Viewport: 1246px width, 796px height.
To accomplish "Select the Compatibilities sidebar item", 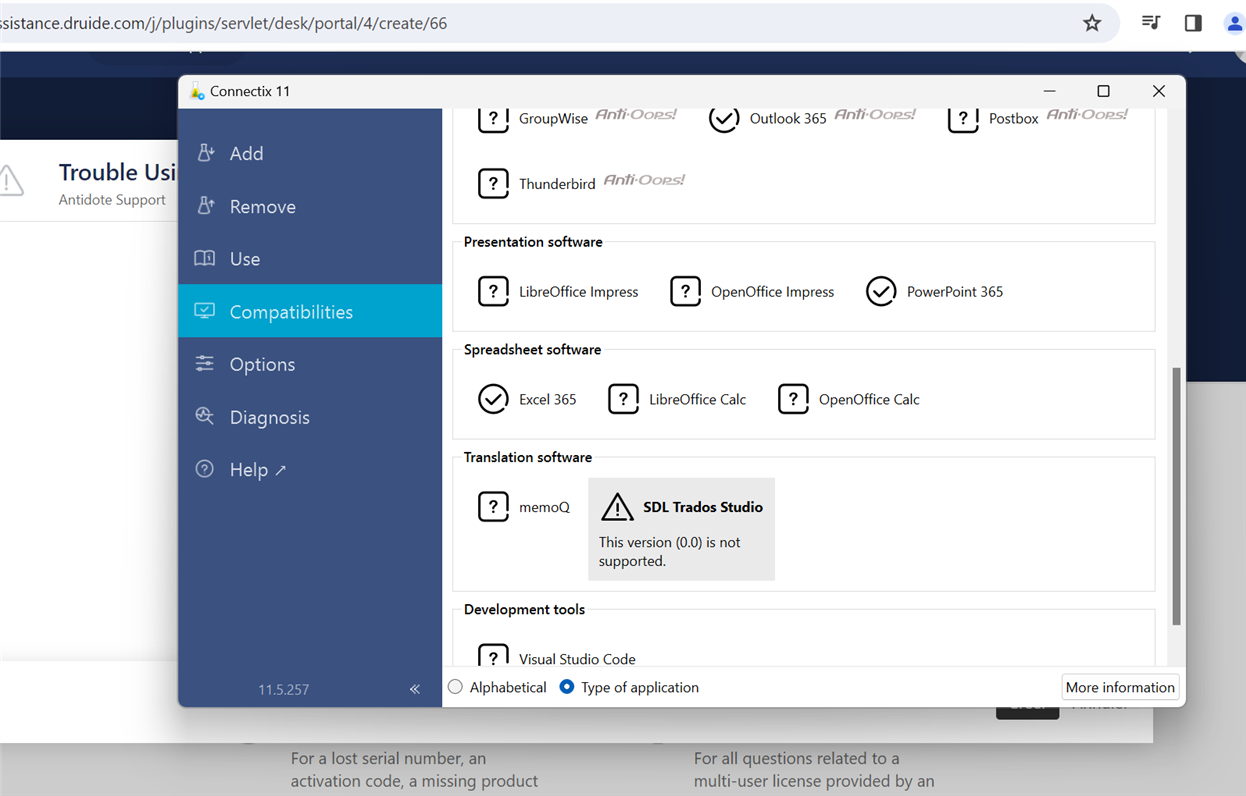I will coord(310,311).
